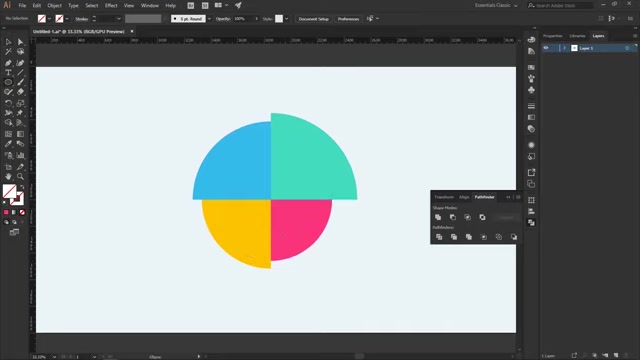Select the Hand tool

pos(8,177)
